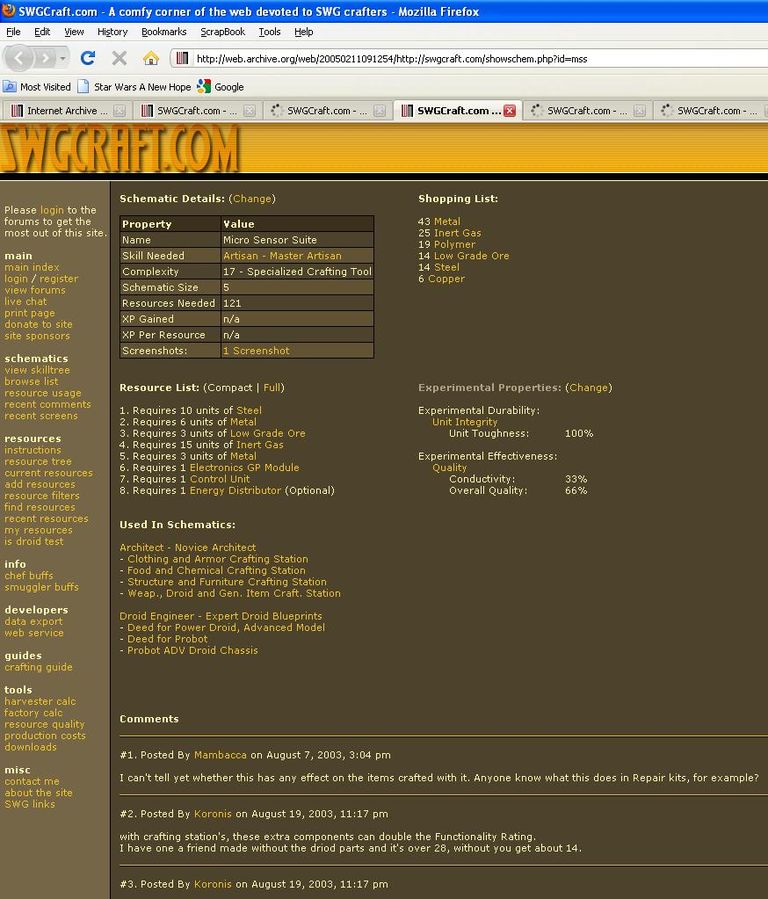Click the stop loading X icon
Screen dimensions: 768x899
point(119,58)
